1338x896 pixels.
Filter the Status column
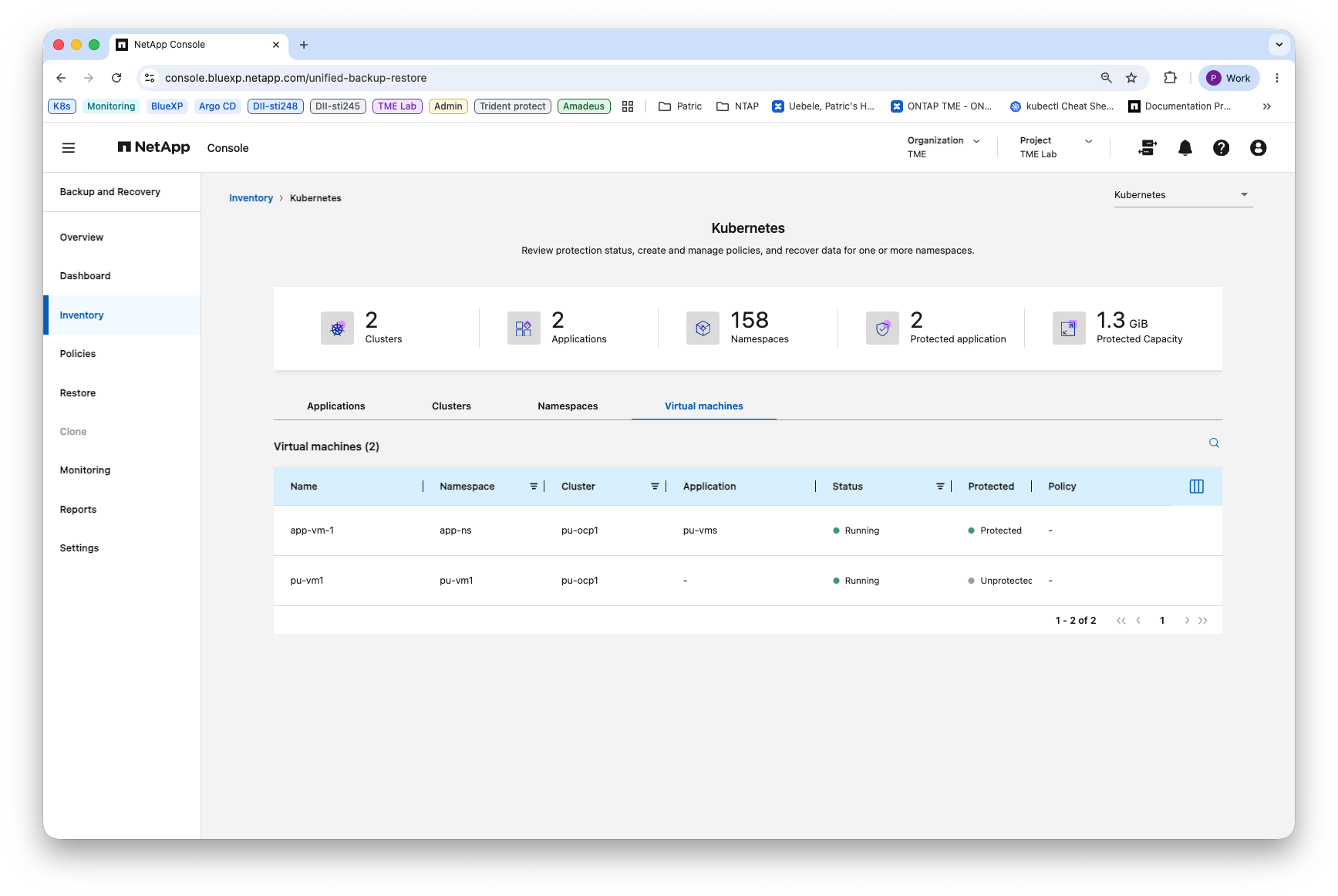click(940, 487)
